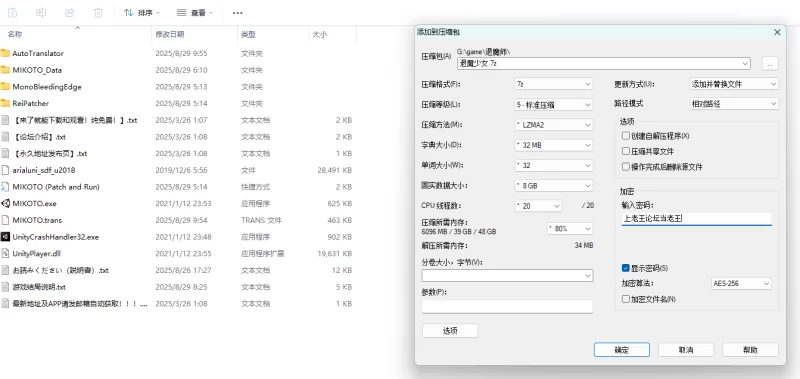800x379 pixels.
Task: Open the 压缩方法 LZMA2 dropdown
Action: pyautogui.click(x=554, y=125)
